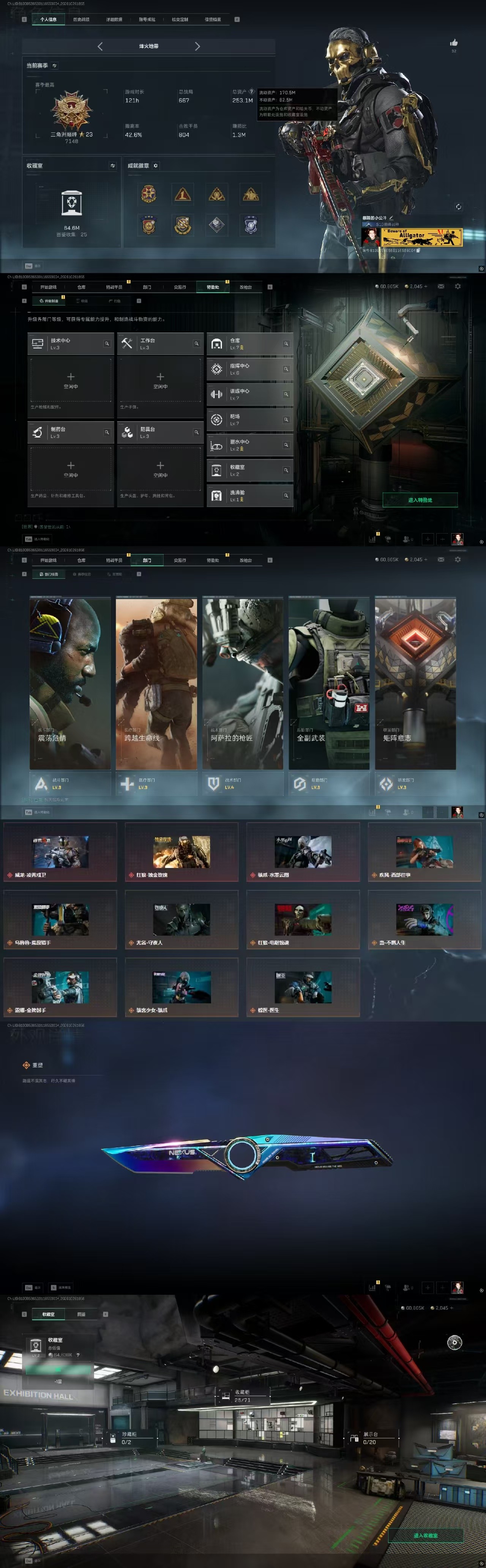Click the 进入特勤处 button
The width and height of the screenshot is (486, 1568).
pyautogui.click(x=420, y=500)
